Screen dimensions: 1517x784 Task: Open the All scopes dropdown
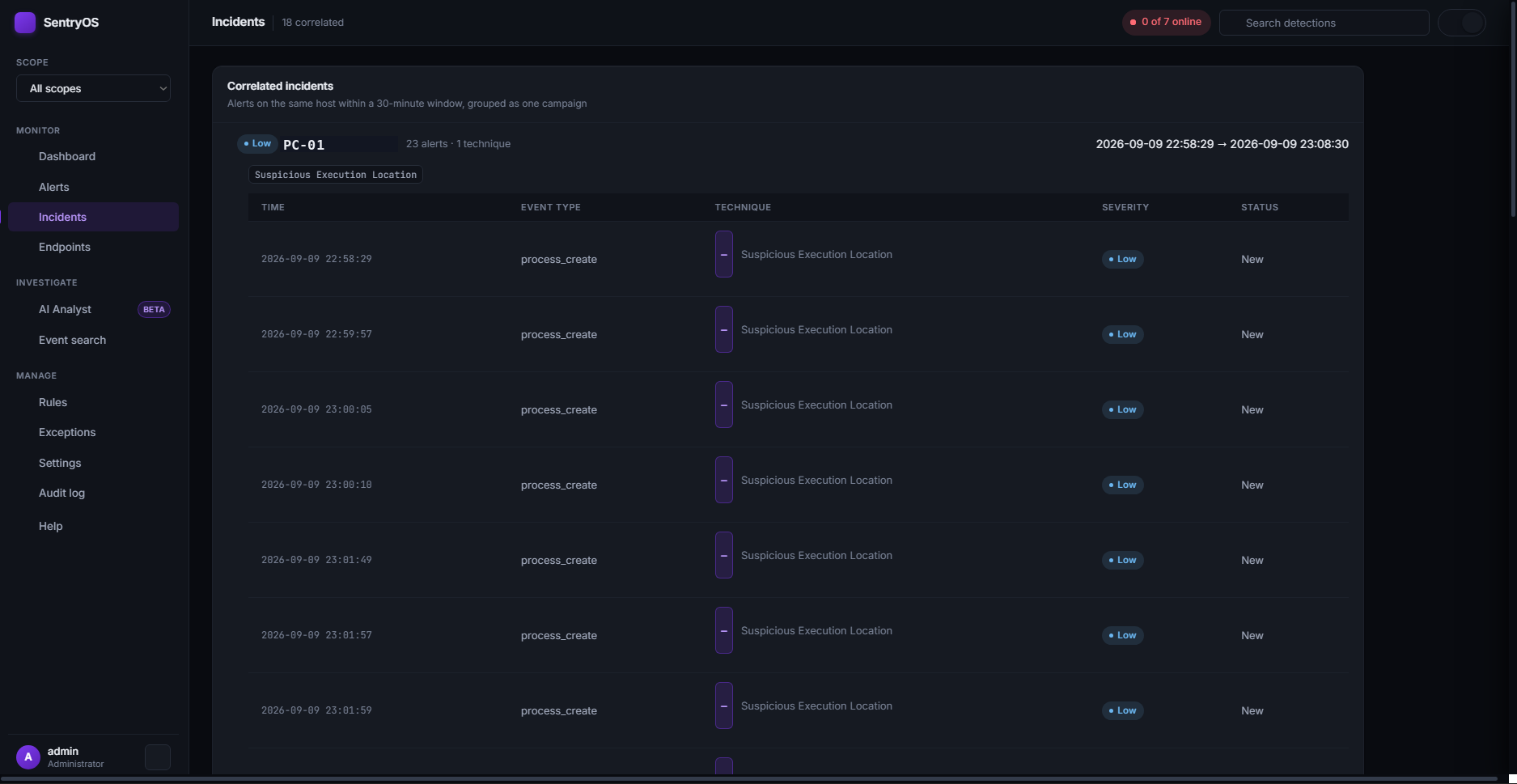[x=94, y=88]
